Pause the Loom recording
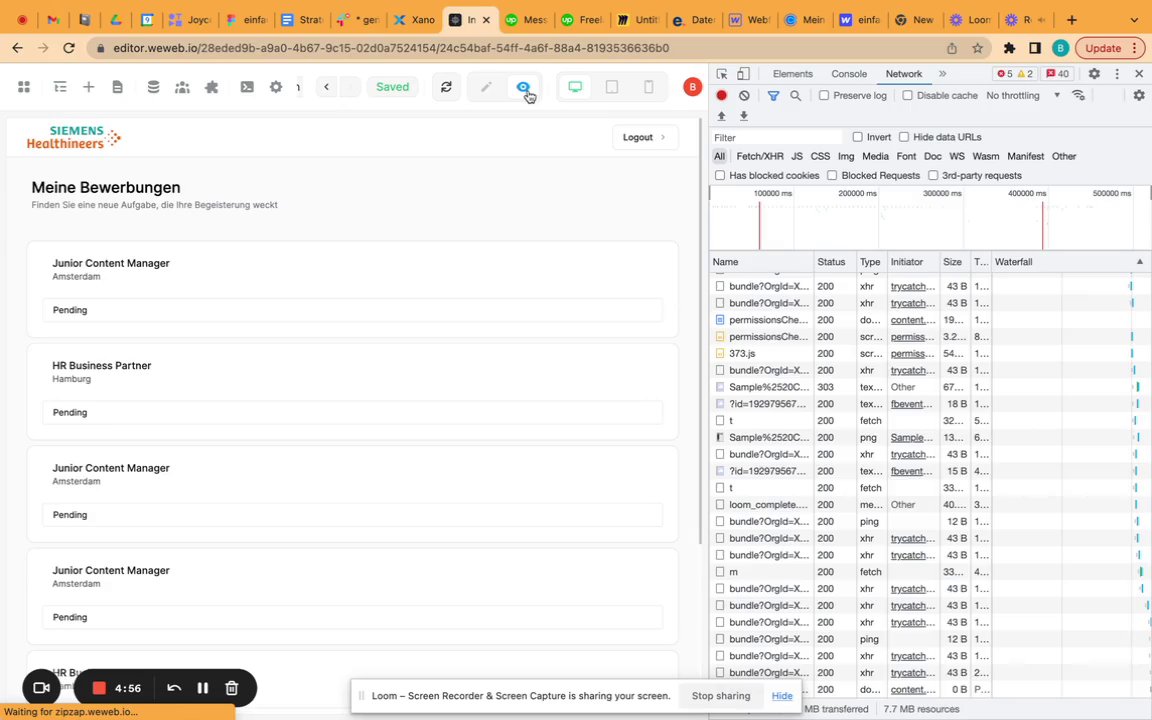1152x720 pixels. tap(203, 688)
